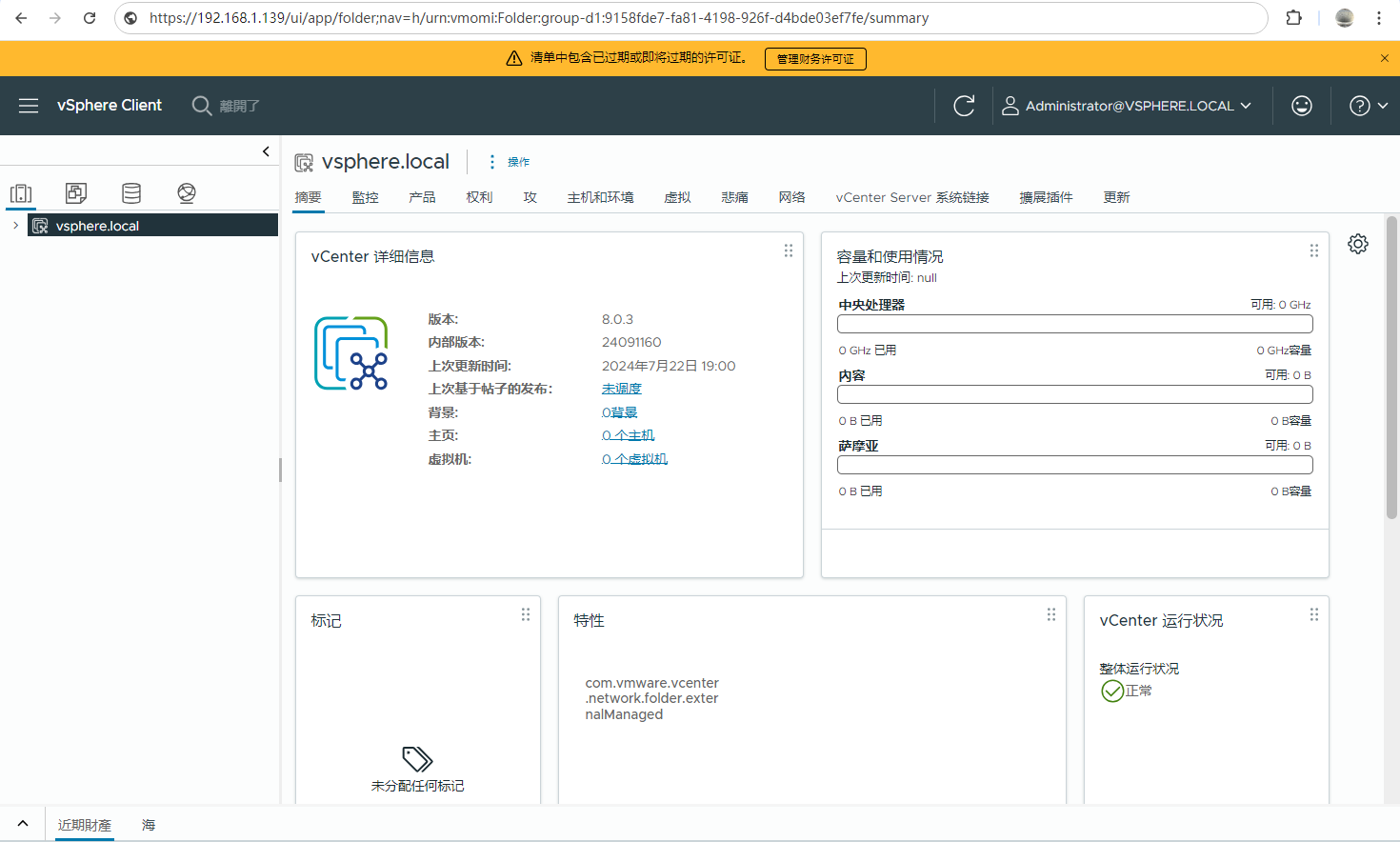Click the 萨摩亚 storage usage bar
The image size is (1400, 842).
tap(1075, 465)
